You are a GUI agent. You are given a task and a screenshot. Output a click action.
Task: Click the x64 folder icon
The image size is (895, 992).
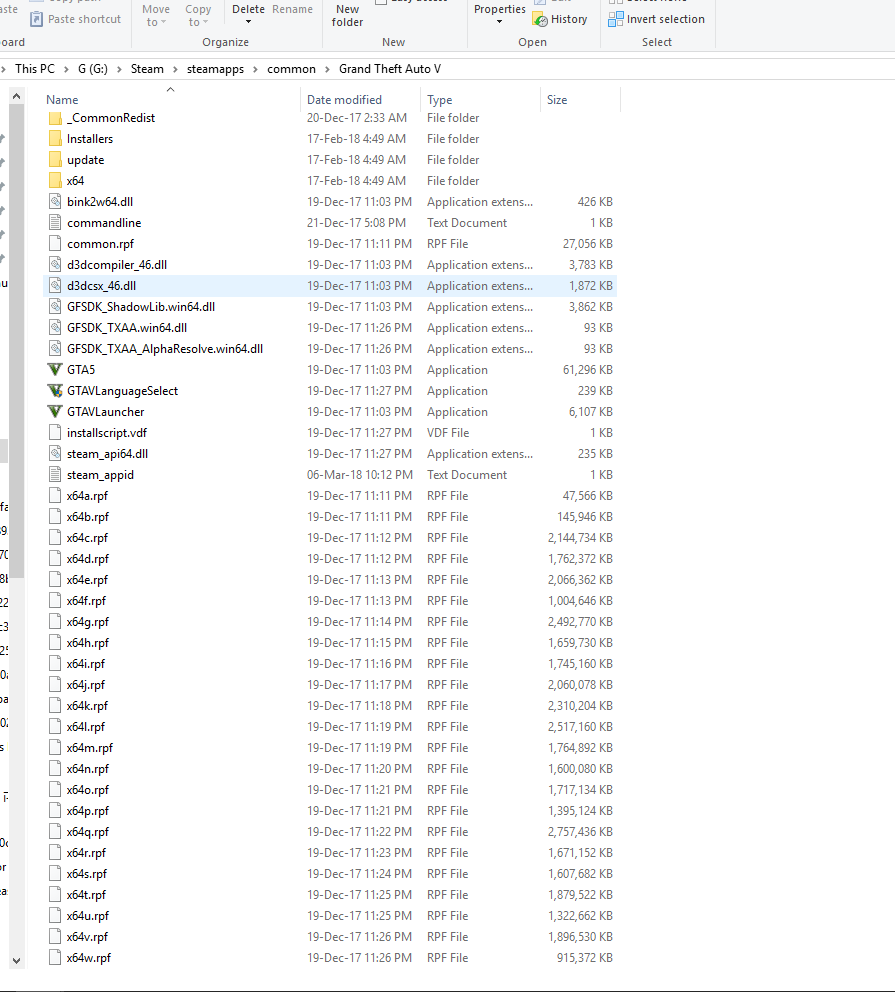(55, 180)
